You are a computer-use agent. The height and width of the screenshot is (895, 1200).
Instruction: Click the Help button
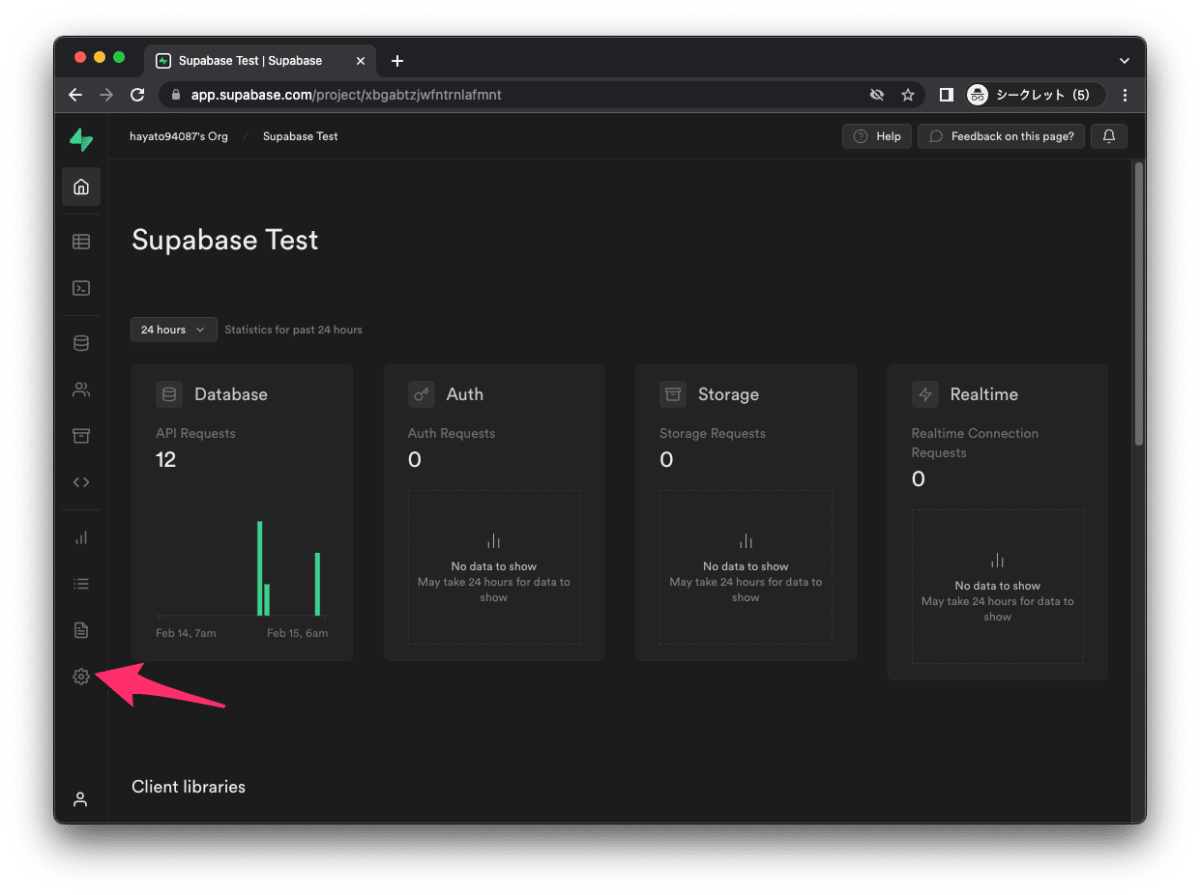point(877,136)
